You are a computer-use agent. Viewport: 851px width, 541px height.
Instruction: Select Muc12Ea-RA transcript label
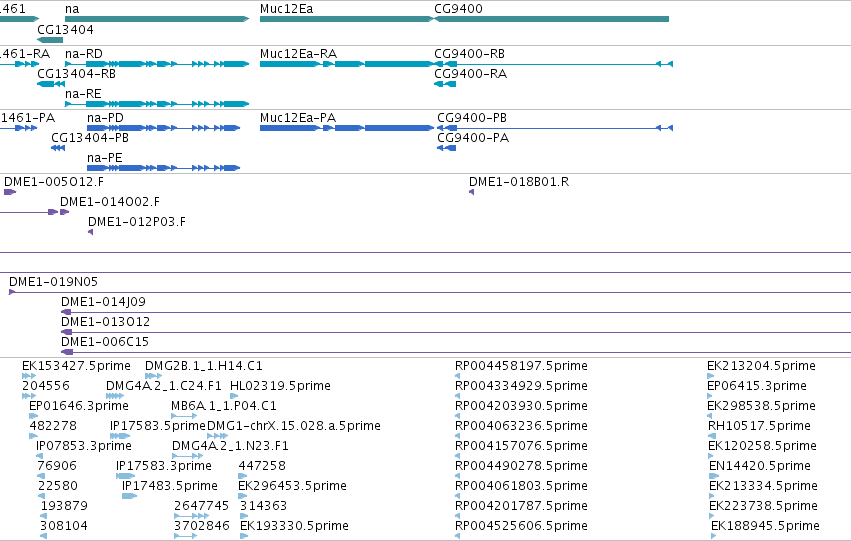coord(299,54)
